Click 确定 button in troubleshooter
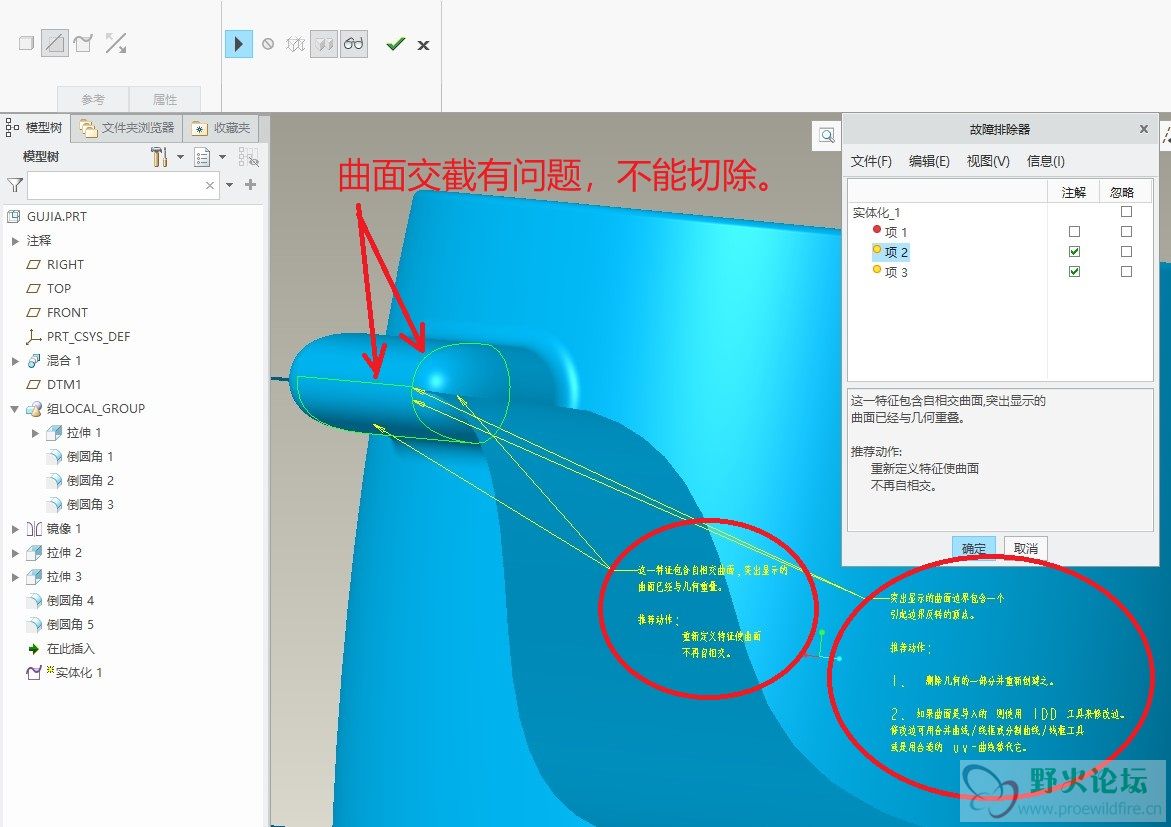 click(x=974, y=548)
